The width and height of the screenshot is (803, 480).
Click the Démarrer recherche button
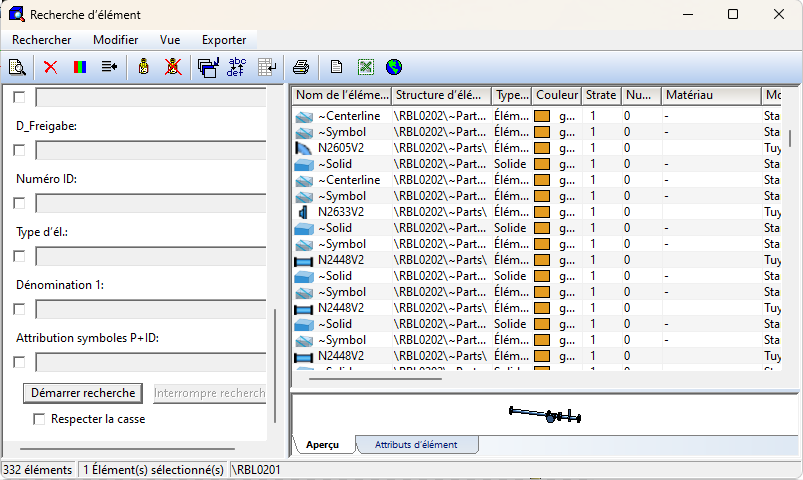tap(83, 393)
